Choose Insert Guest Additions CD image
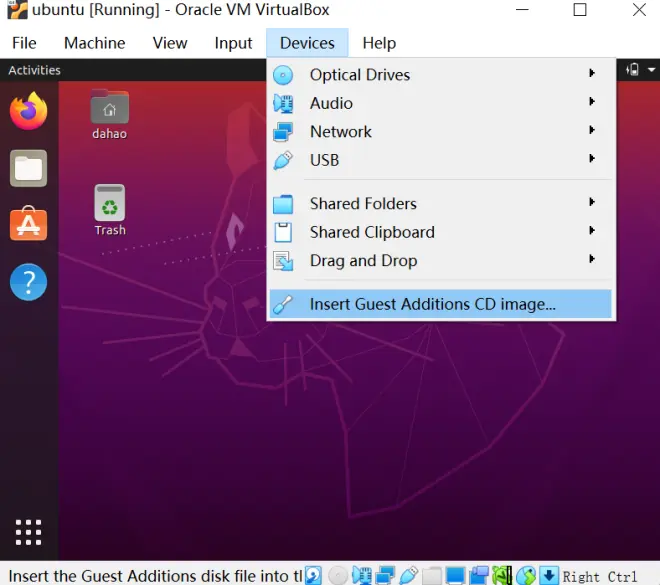 (x=440, y=304)
